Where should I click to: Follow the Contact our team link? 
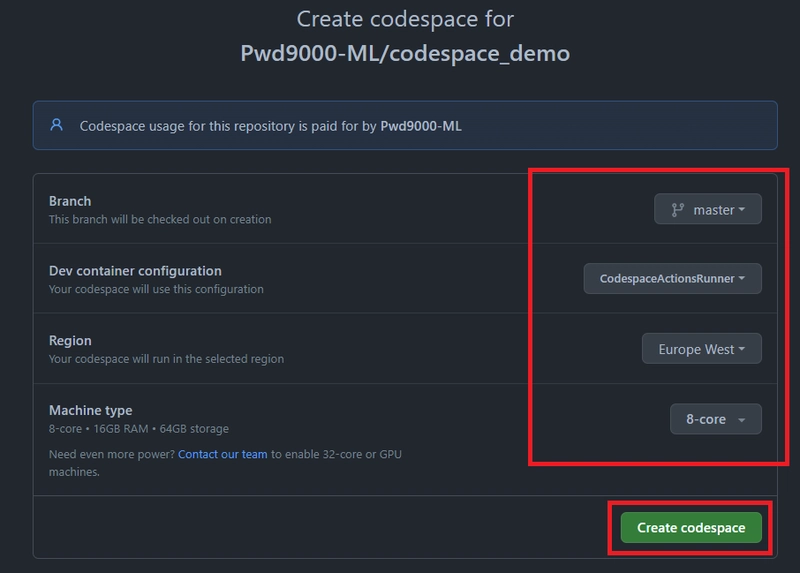pos(223,454)
